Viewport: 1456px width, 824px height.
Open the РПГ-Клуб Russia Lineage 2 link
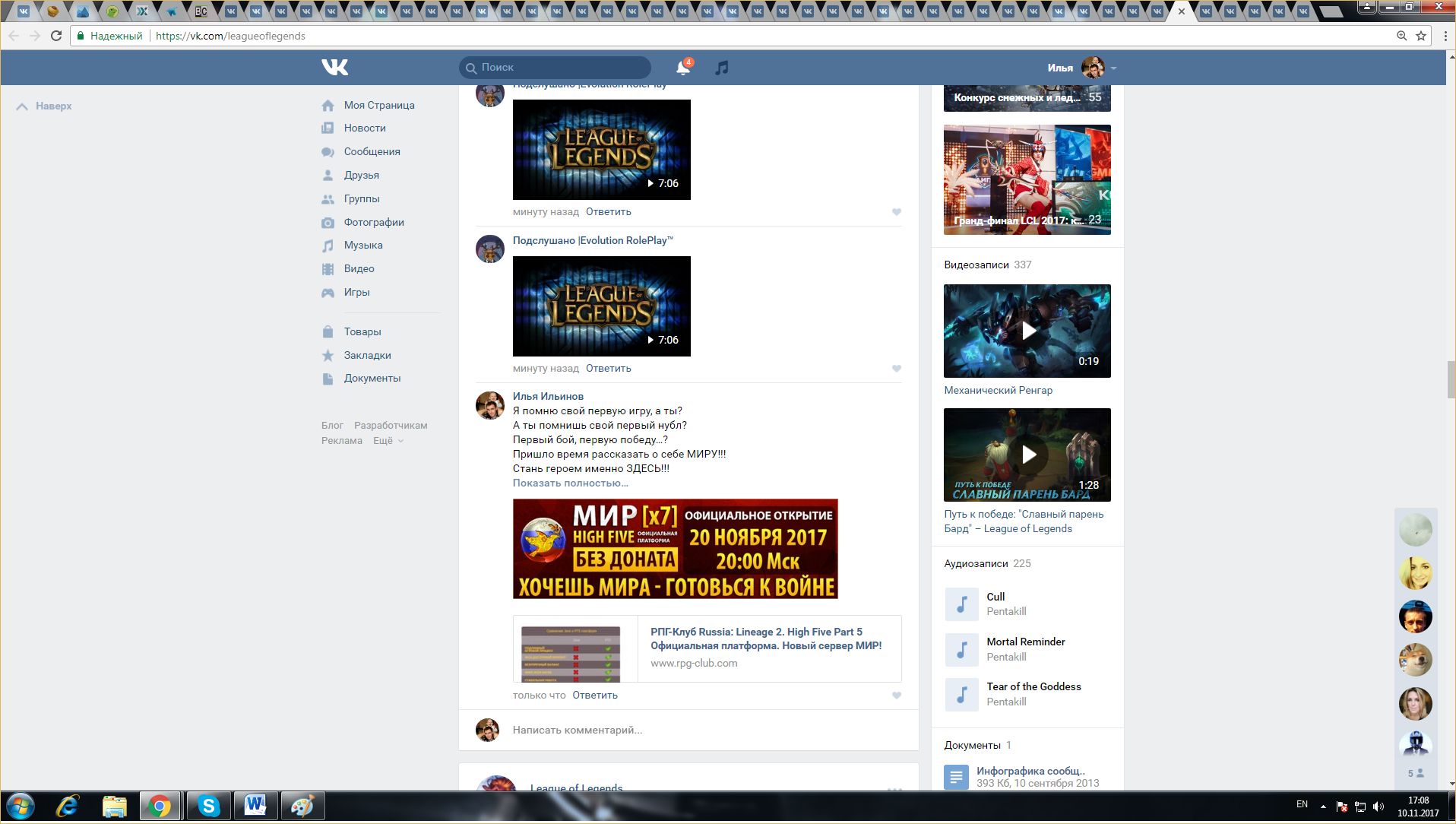click(x=766, y=639)
